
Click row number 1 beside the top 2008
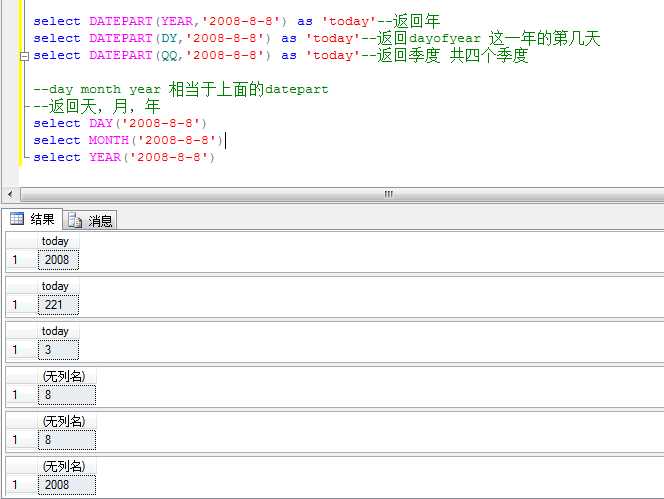[x=15, y=259]
